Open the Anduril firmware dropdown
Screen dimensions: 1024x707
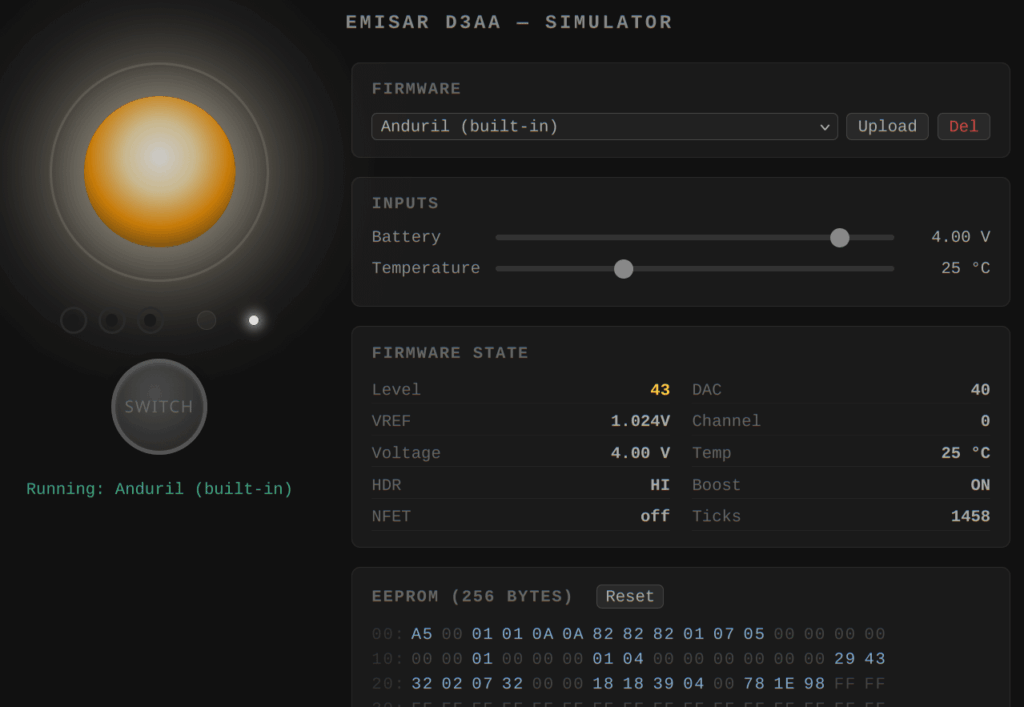604,126
